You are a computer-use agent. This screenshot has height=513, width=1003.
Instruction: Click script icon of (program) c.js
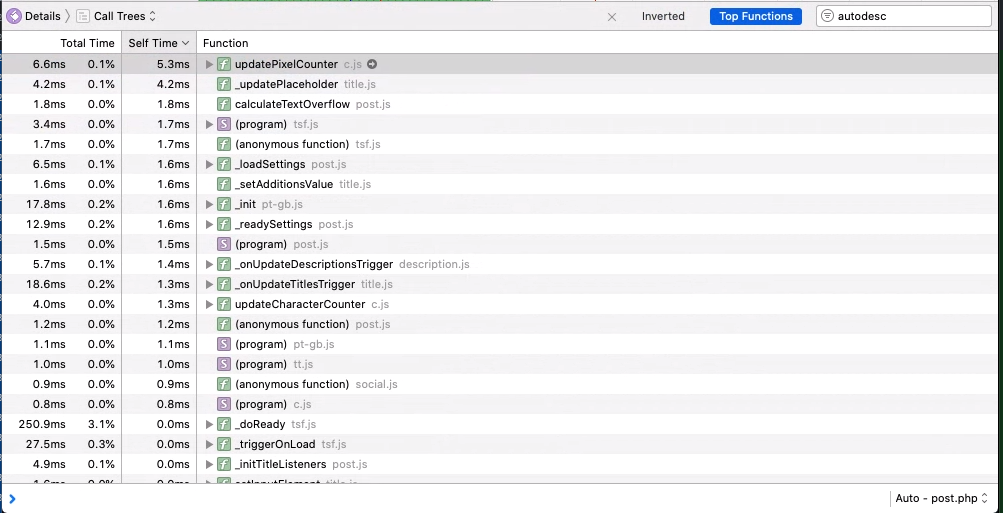coord(223,404)
